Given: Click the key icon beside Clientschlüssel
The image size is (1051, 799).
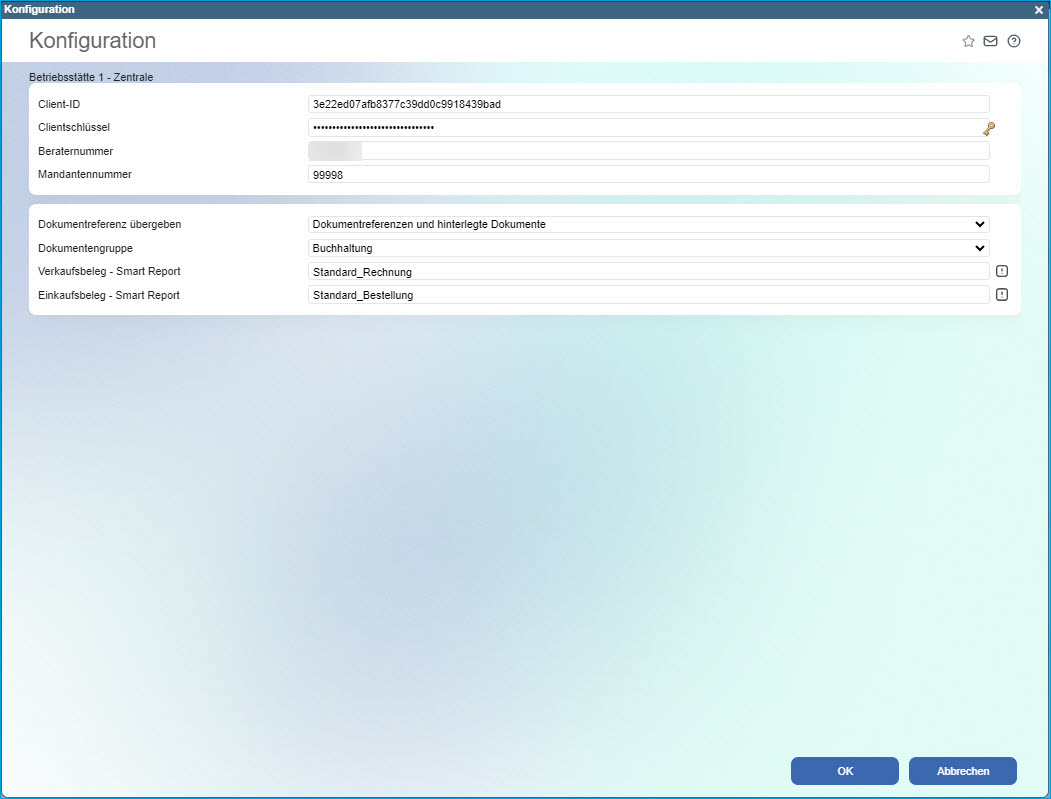Looking at the screenshot, I should [989, 128].
